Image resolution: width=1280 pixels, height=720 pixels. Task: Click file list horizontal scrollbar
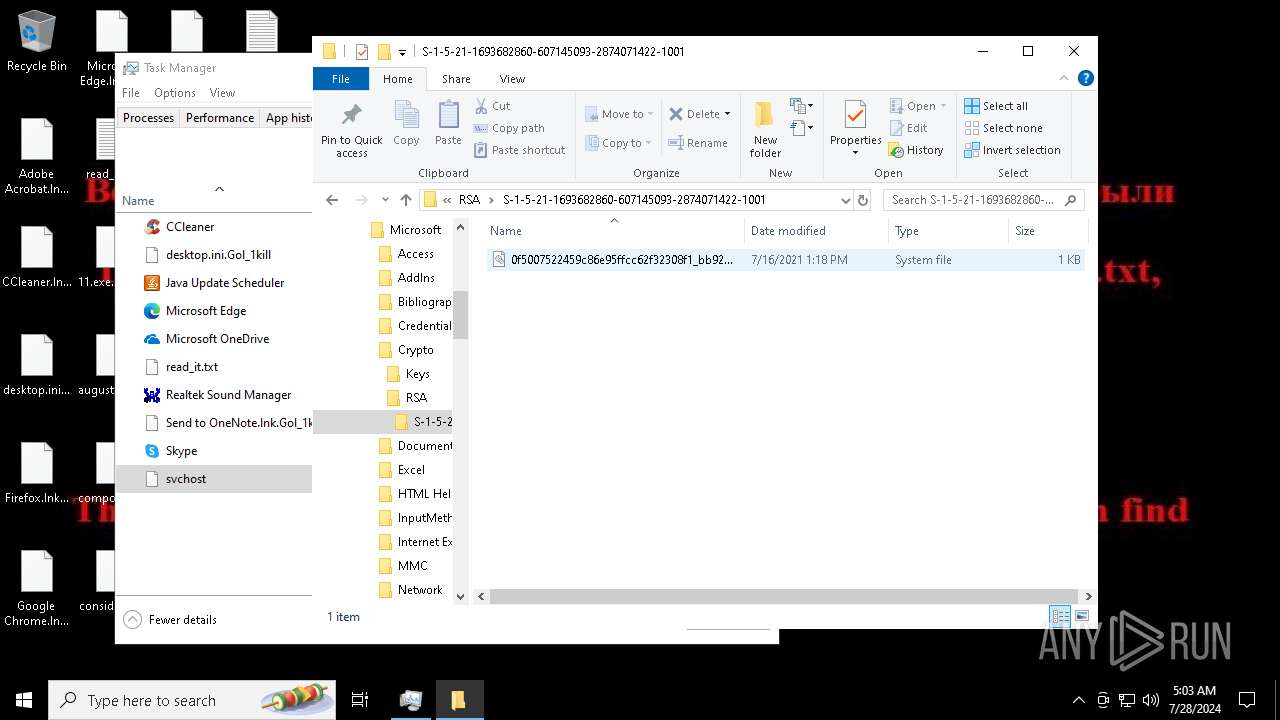pos(785,596)
